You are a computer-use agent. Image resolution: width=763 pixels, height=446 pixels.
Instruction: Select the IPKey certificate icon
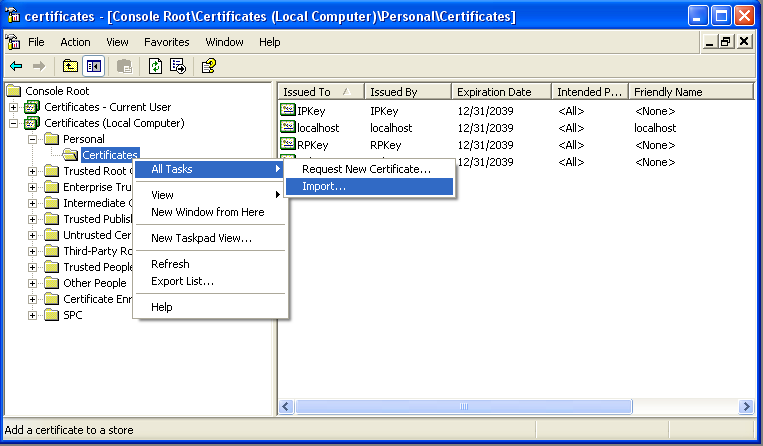click(x=288, y=111)
